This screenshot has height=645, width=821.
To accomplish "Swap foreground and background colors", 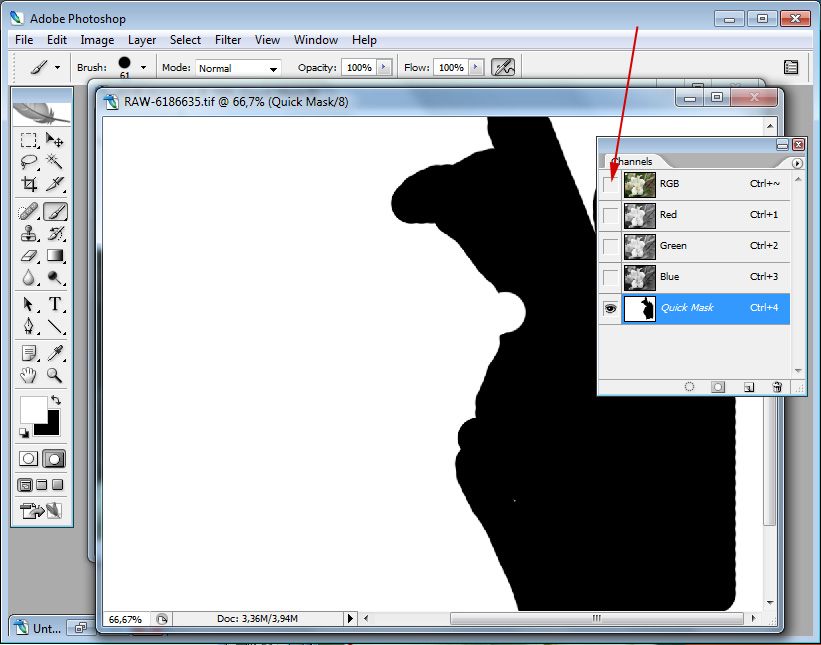I will pyautogui.click(x=56, y=400).
